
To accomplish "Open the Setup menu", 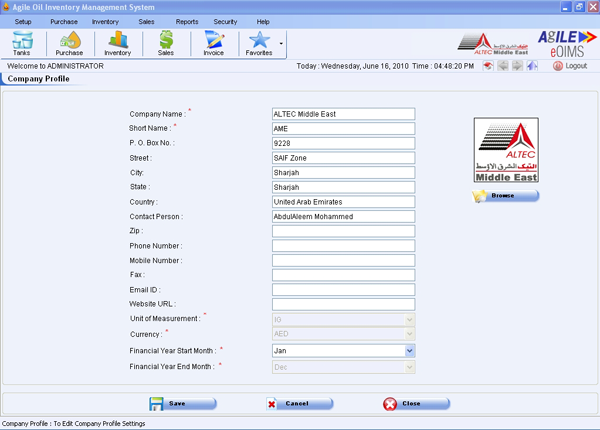I will point(23,22).
